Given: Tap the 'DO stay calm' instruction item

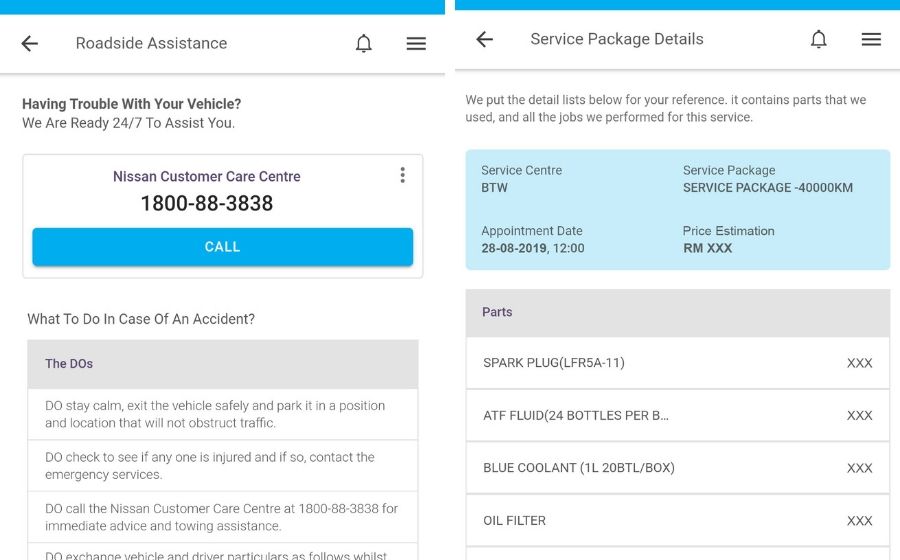Looking at the screenshot, I should pos(222,414).
